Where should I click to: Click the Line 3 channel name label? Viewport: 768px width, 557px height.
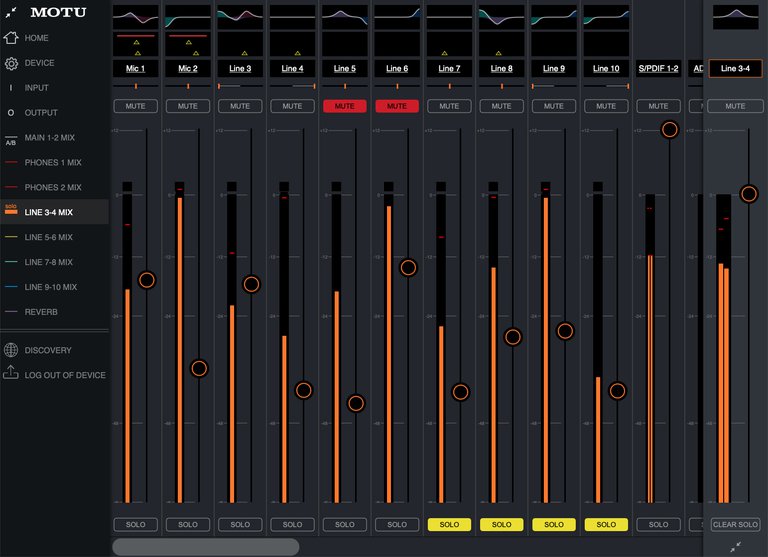pos(240,69)
